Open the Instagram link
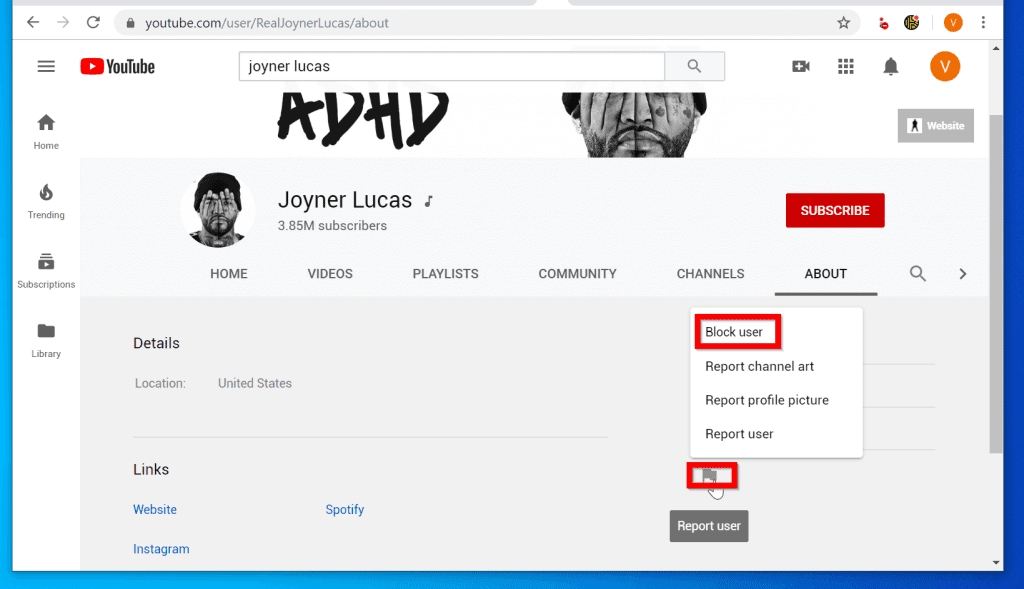This screenshot has width=1024, height=589. point(161,549)
